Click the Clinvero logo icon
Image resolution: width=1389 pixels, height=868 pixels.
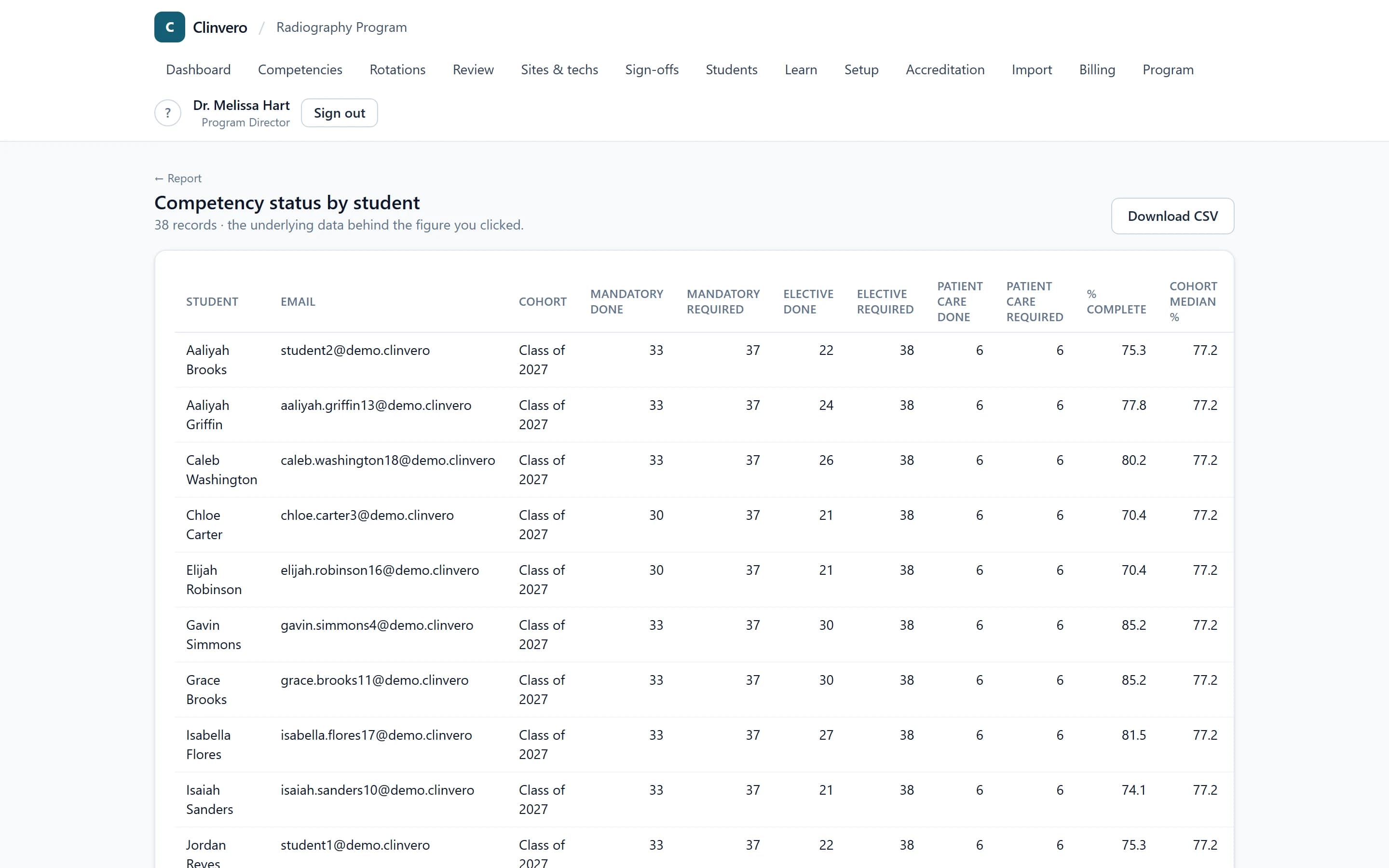[169, 27]
